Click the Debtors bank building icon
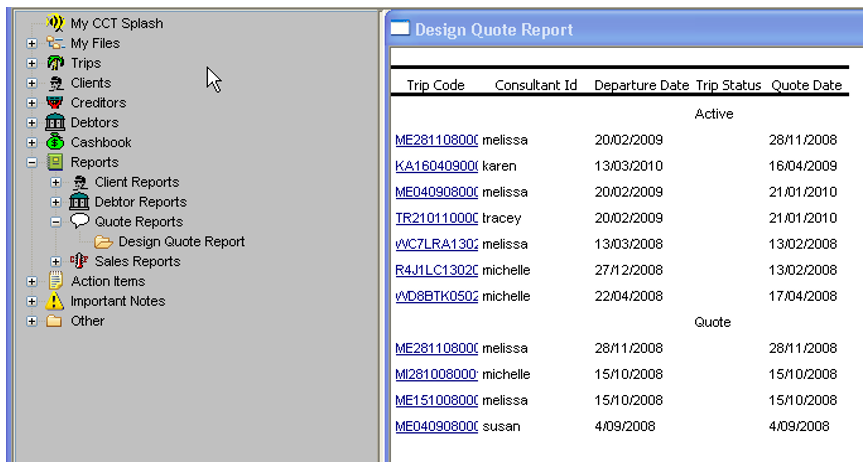Image resolution: width=866 pixels, height=464 pixels. [x=55, y=122]
